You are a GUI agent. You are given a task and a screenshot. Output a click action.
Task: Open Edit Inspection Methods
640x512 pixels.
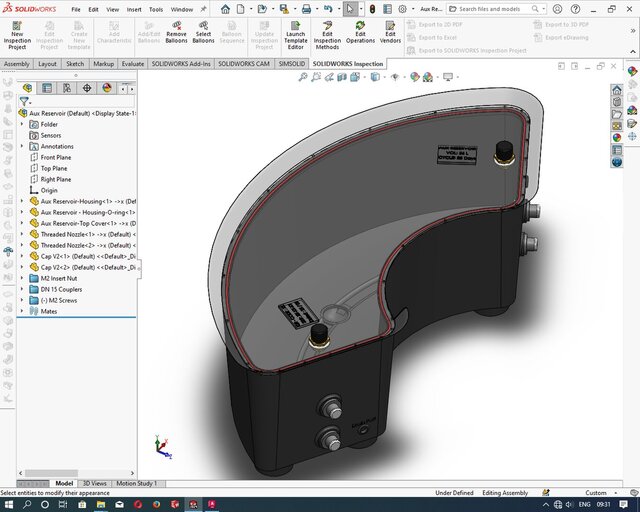click(327, 34)
